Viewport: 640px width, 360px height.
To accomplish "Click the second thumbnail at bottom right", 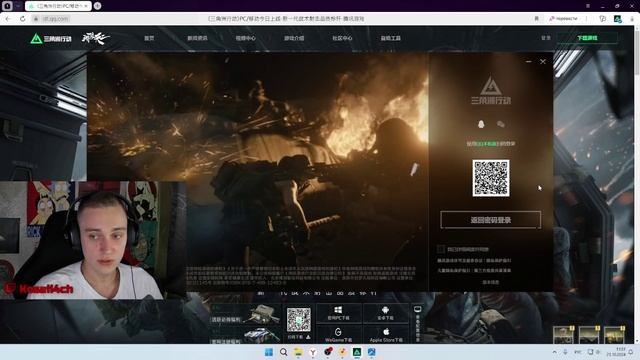I will [x=589, y=335].
